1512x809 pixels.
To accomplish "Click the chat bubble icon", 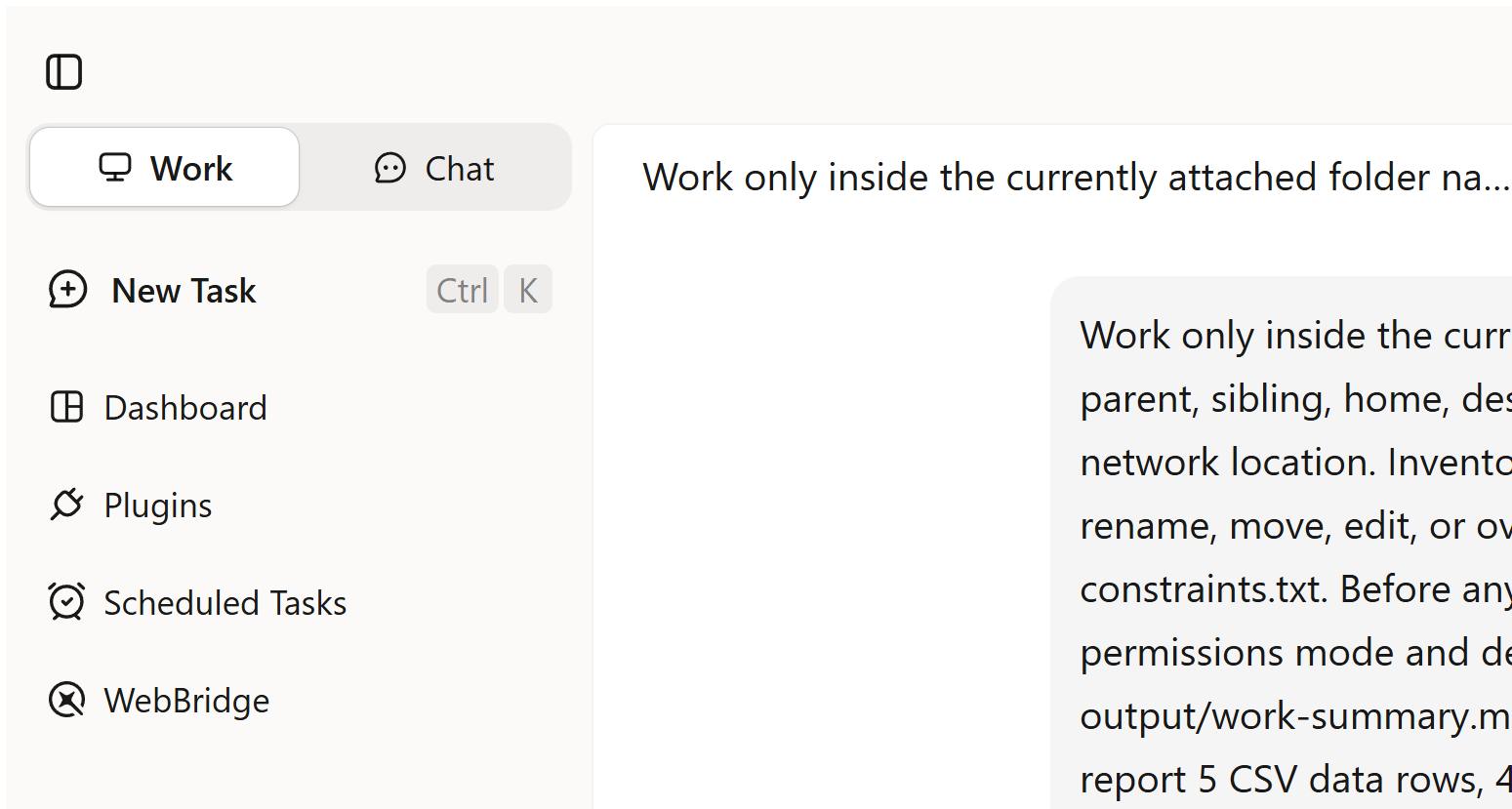I will tap(390, 168).
